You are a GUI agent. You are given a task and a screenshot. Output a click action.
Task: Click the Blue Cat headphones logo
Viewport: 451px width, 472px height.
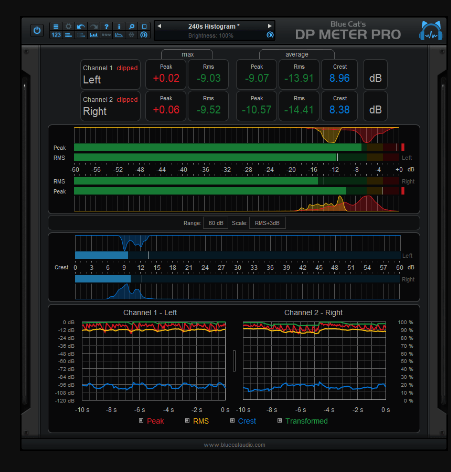tap(431, 31)
